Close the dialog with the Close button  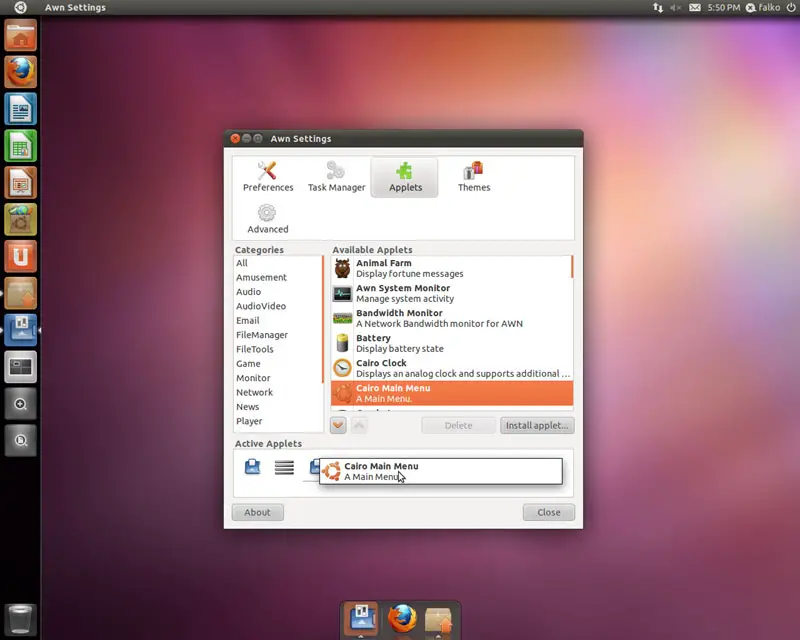click(x=548, y=512)
